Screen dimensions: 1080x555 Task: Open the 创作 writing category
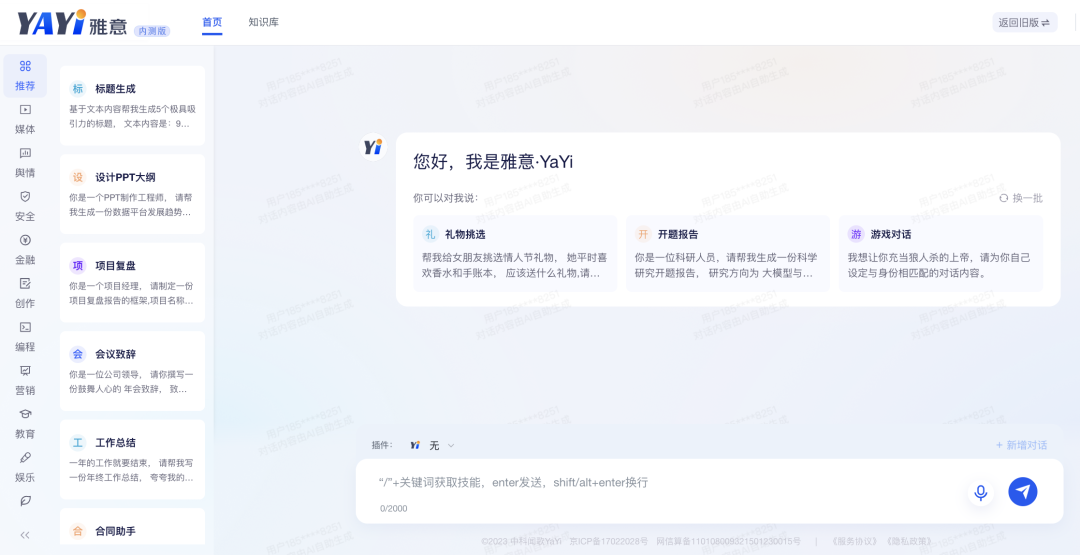25,293
